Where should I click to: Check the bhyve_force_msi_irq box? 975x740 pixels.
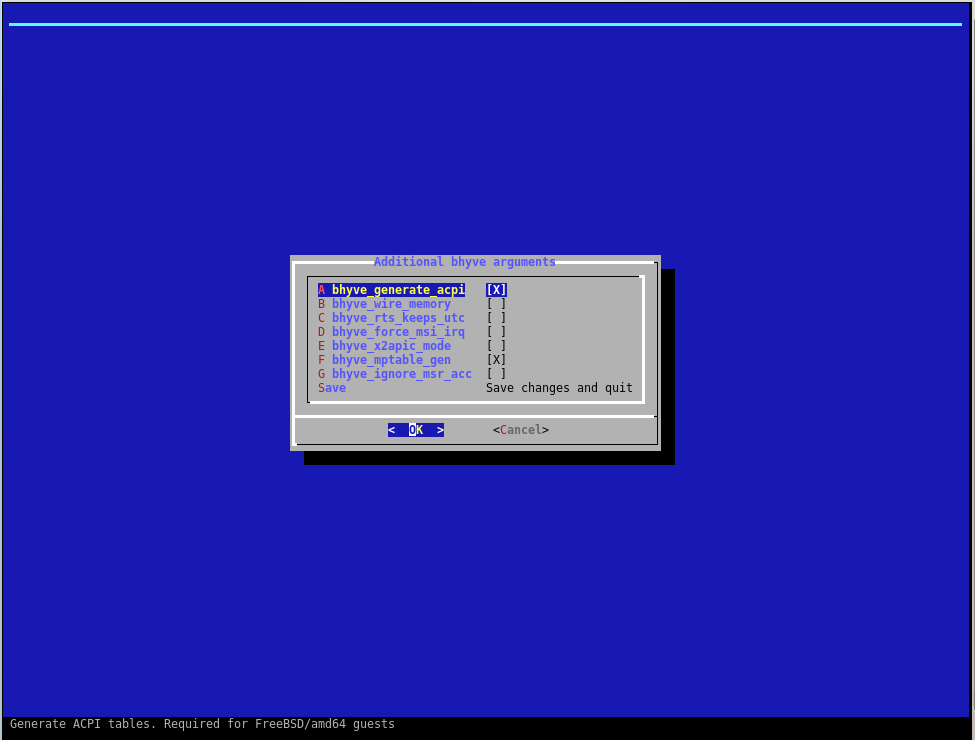pos(496,332)
